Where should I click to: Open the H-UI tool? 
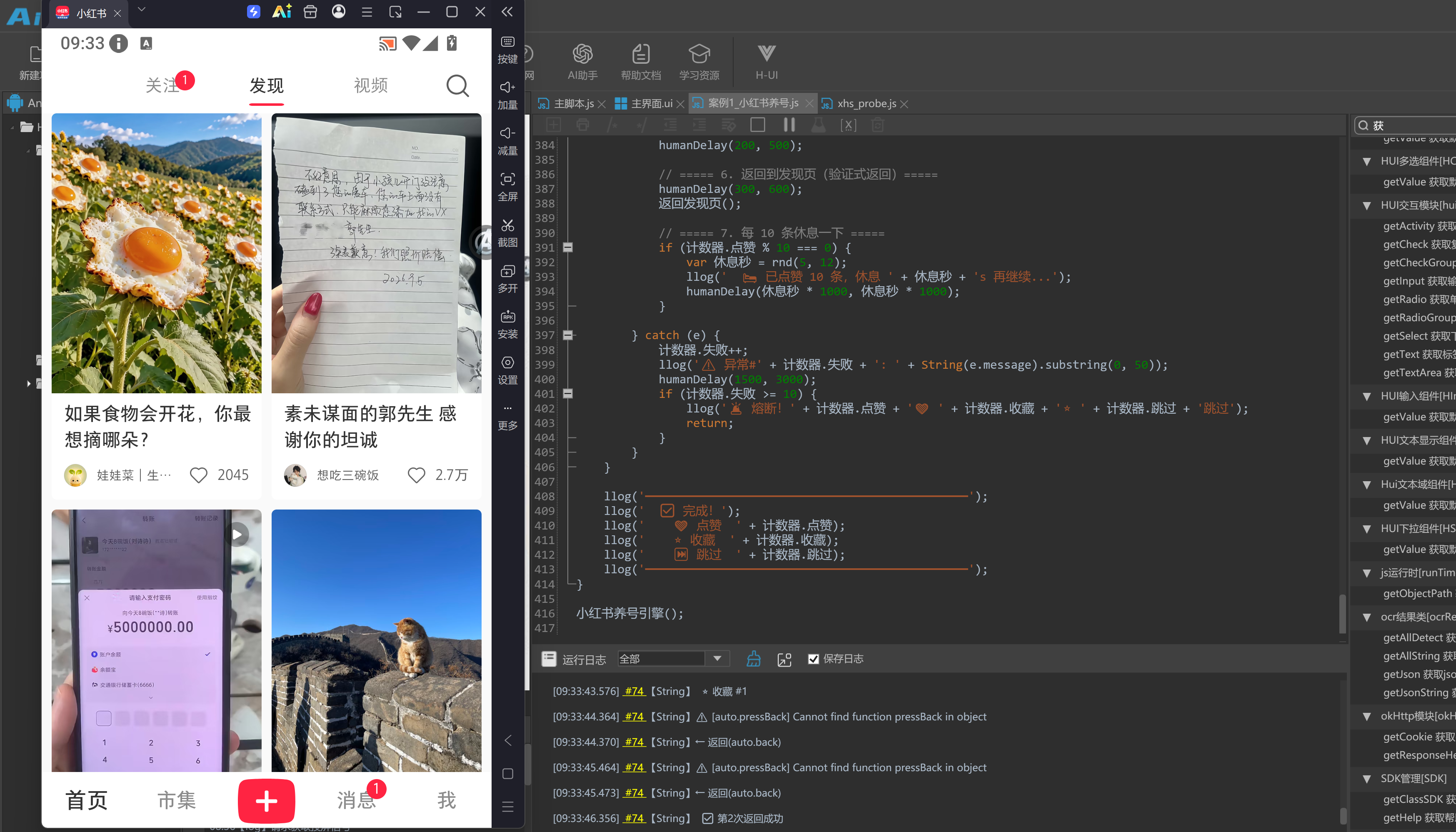click(x=766, y=62)
